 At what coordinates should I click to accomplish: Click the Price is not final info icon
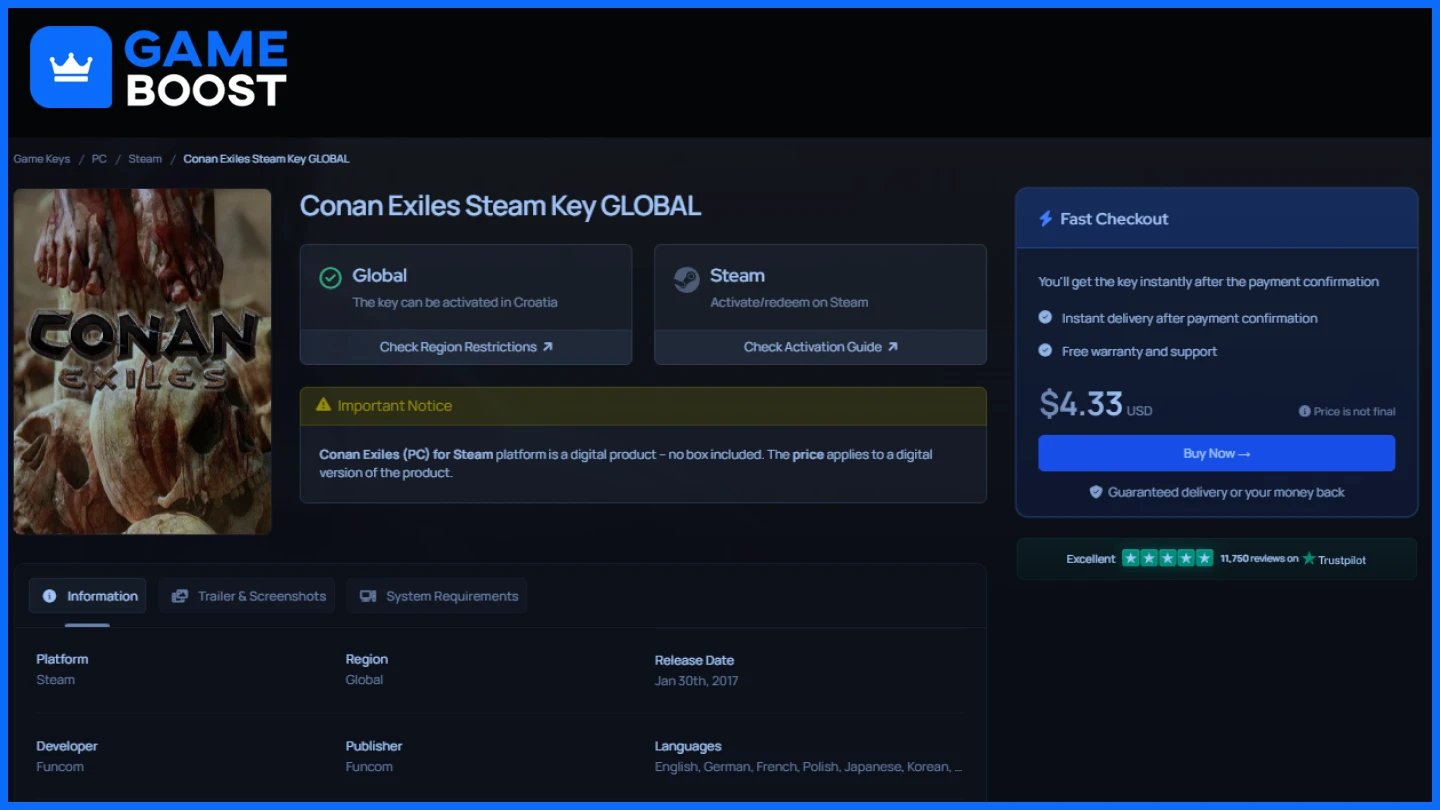pyautogui.click(x=1304, y=411)
